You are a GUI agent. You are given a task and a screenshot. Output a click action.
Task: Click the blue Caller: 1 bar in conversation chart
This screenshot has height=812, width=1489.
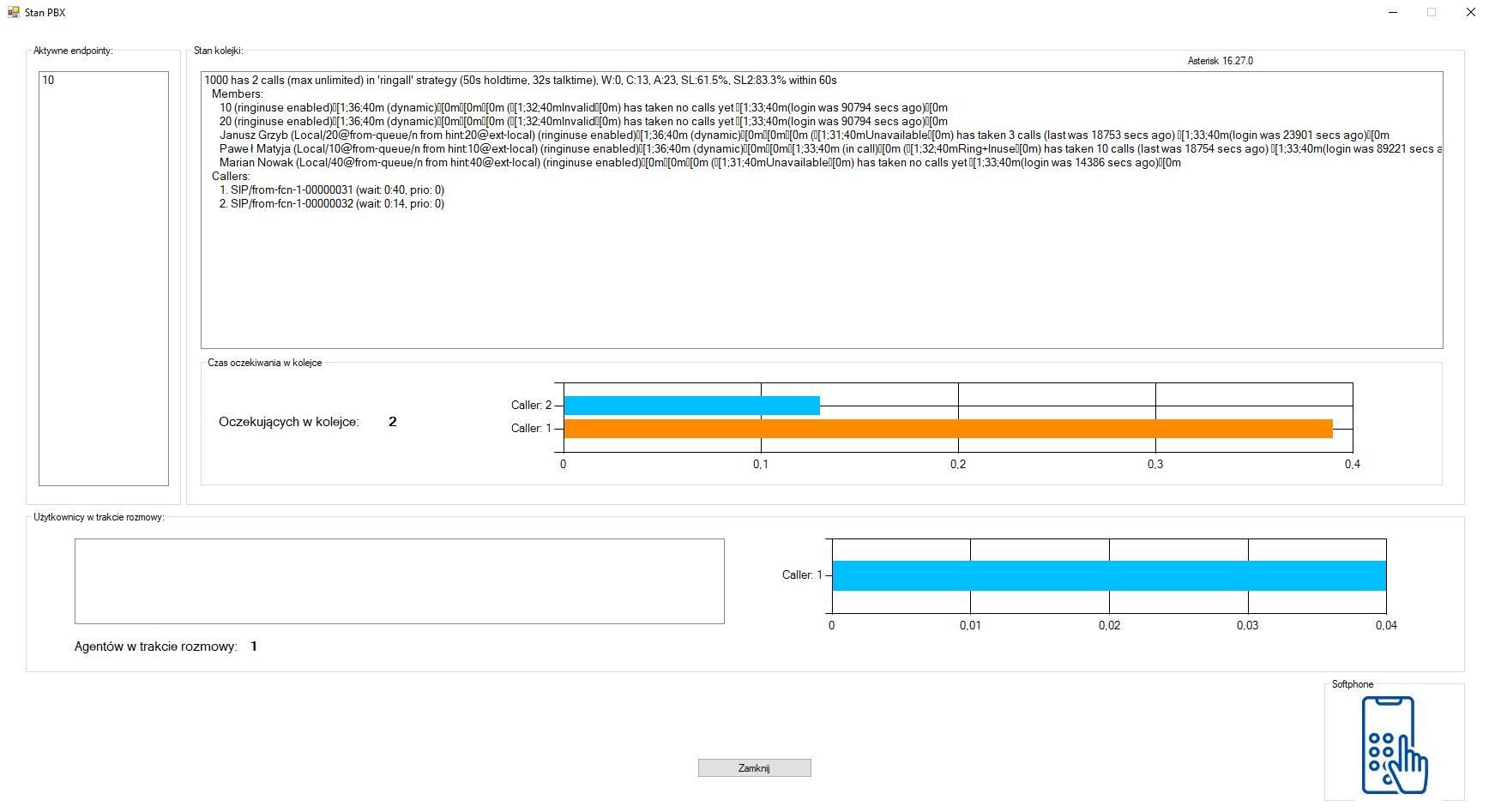pyautogui.click(x=1109, y=575)
